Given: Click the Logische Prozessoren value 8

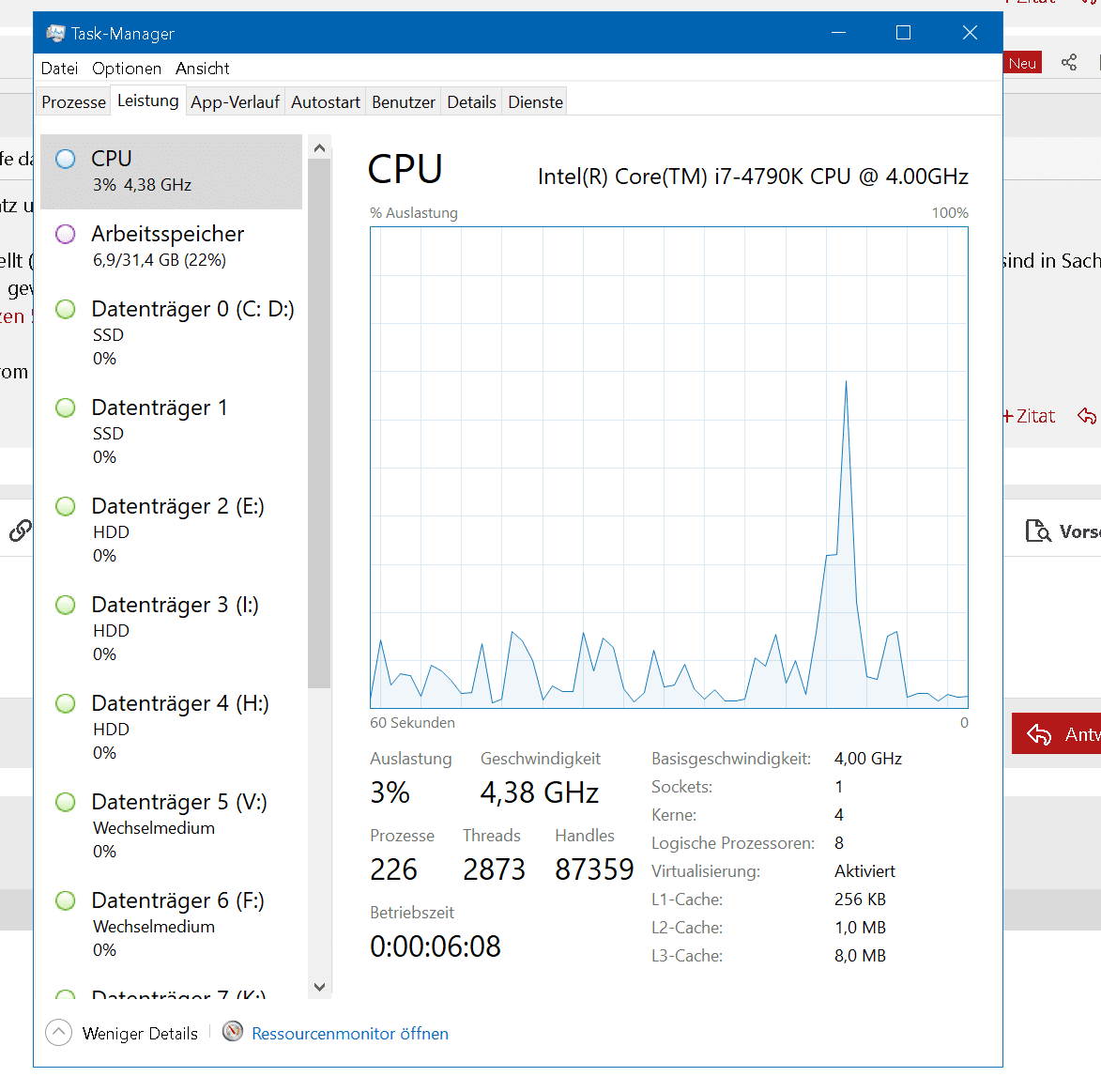Looking at the screenshot, I should pos(839,842).
